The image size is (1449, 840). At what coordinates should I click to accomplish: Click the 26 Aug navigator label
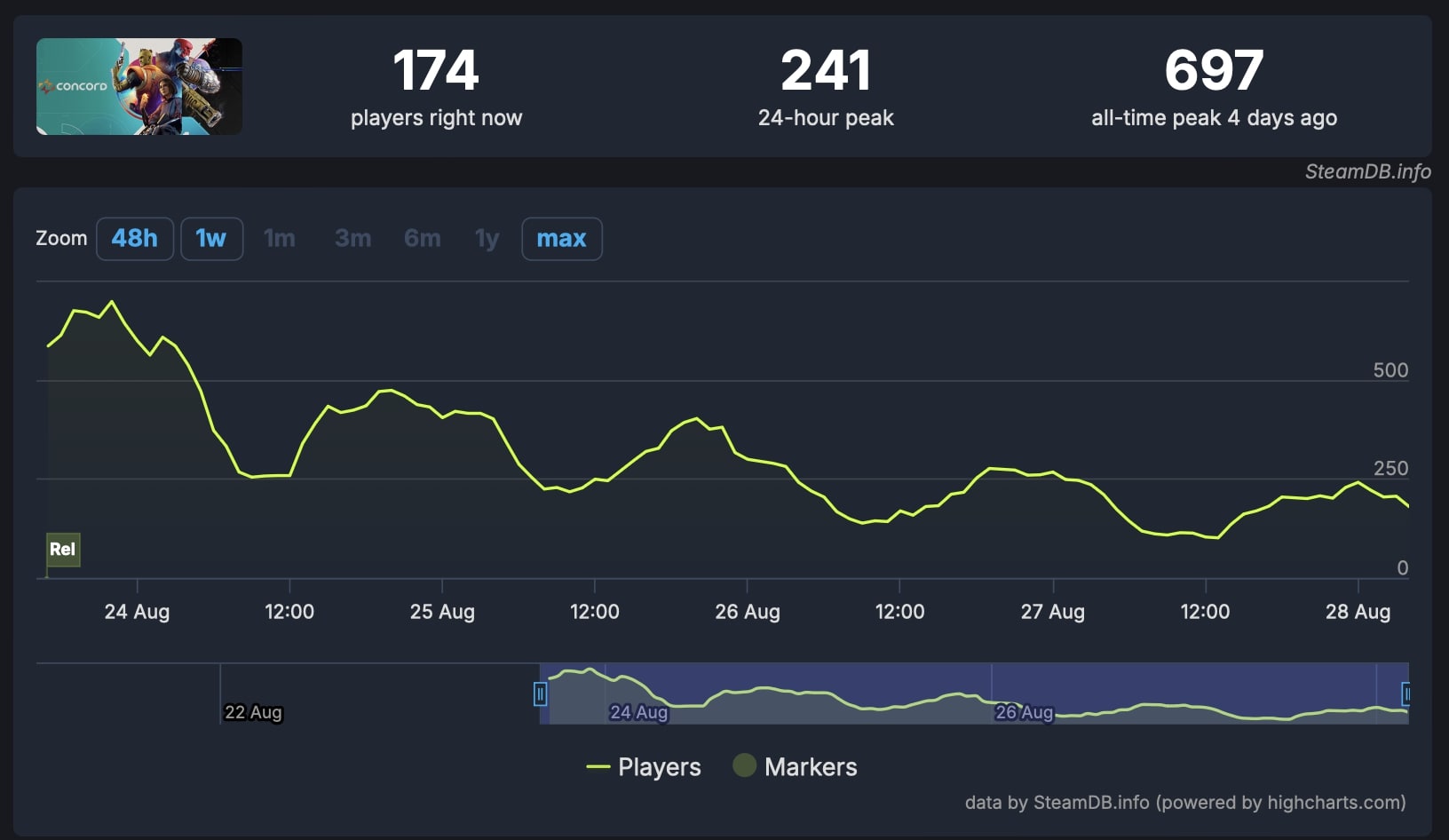[x=1024, y=712]
